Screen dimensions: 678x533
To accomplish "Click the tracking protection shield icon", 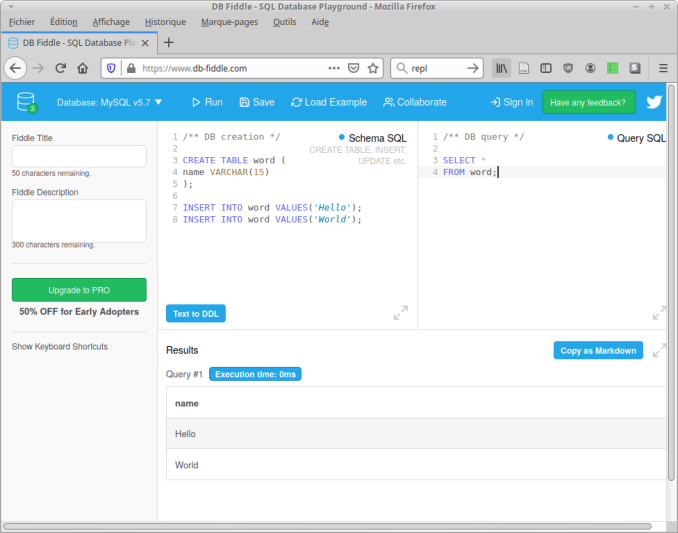I will [111, 68].
